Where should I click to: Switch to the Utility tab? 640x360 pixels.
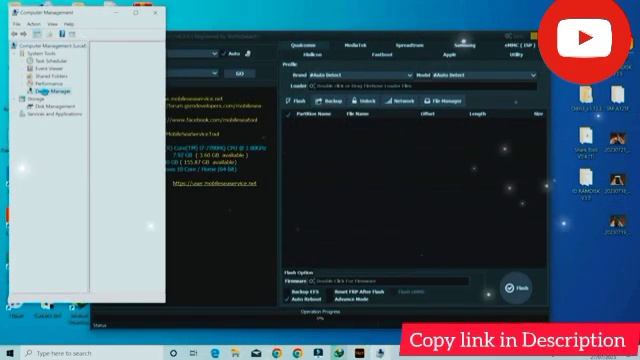[x=516, y=55]
